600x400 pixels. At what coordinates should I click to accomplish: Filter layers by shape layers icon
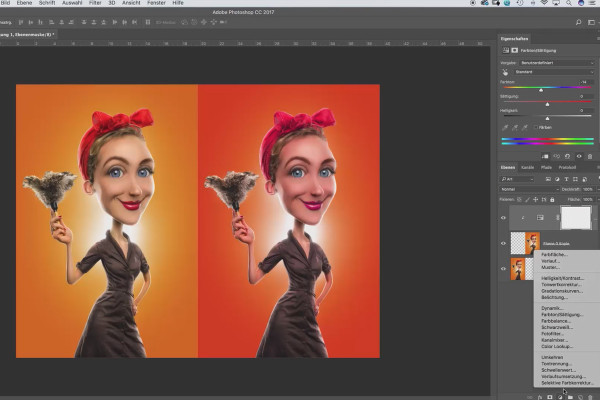point(575,179)
